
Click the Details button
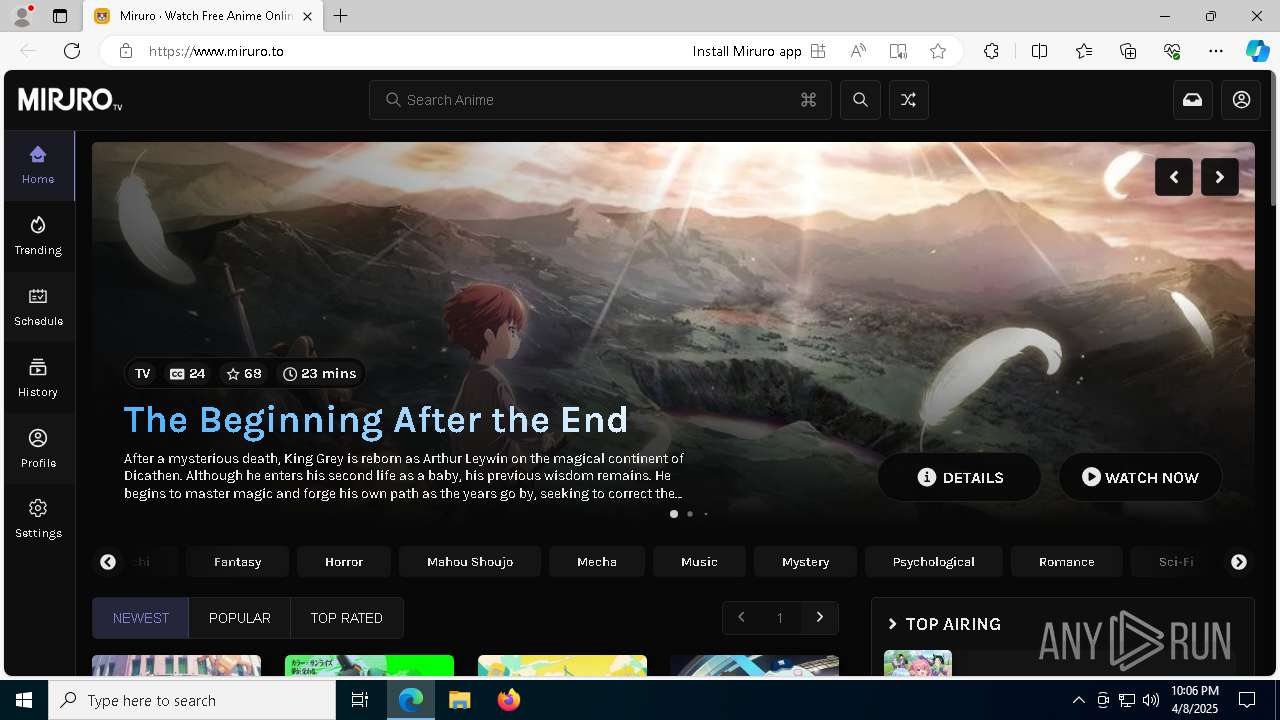(x=960, y=477)
